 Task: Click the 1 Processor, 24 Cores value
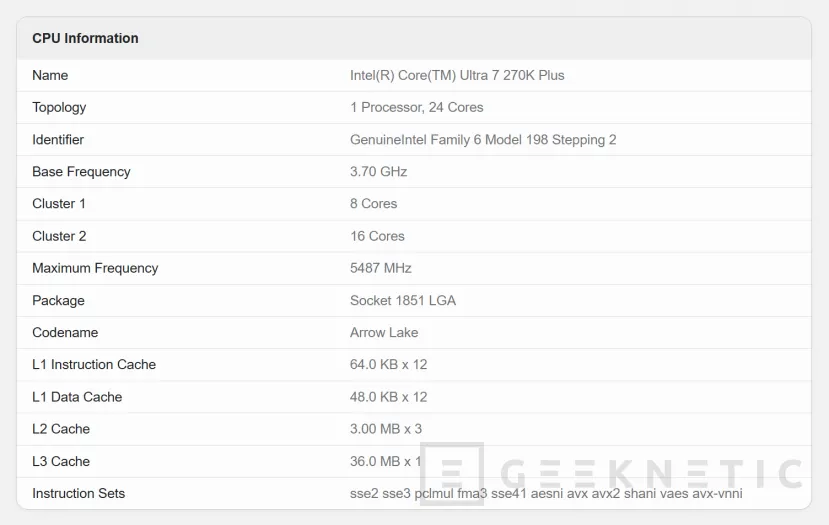click(417, 107)
